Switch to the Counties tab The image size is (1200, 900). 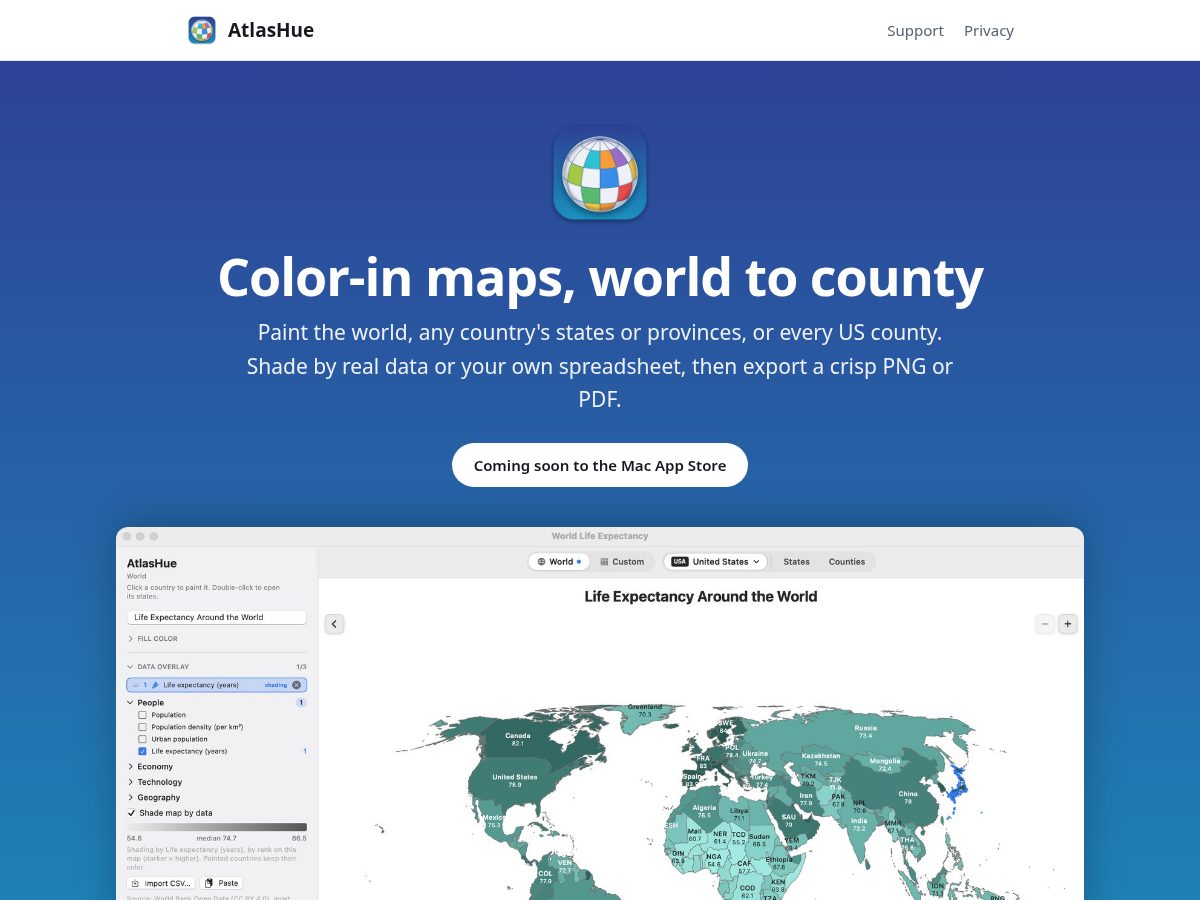click(x=847, y=562)
